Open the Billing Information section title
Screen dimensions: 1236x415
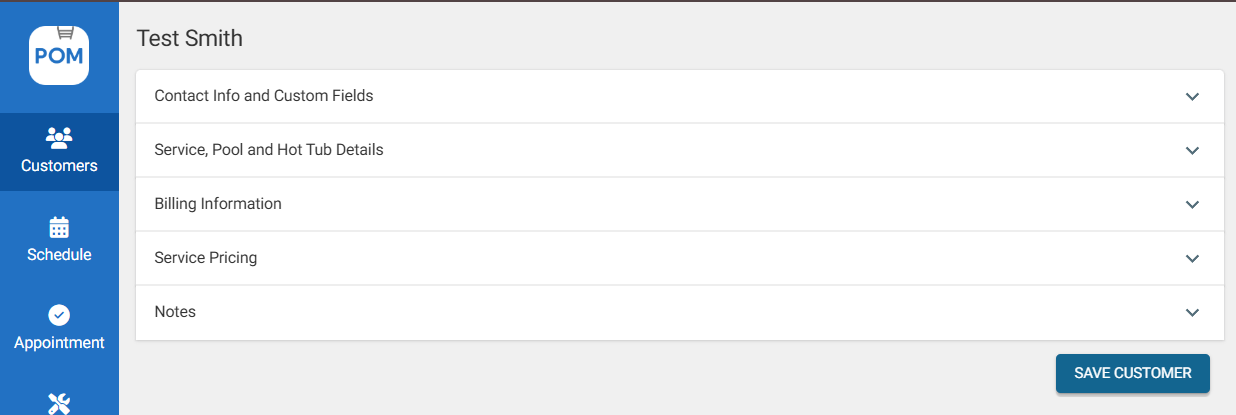[x=217, y=204]
